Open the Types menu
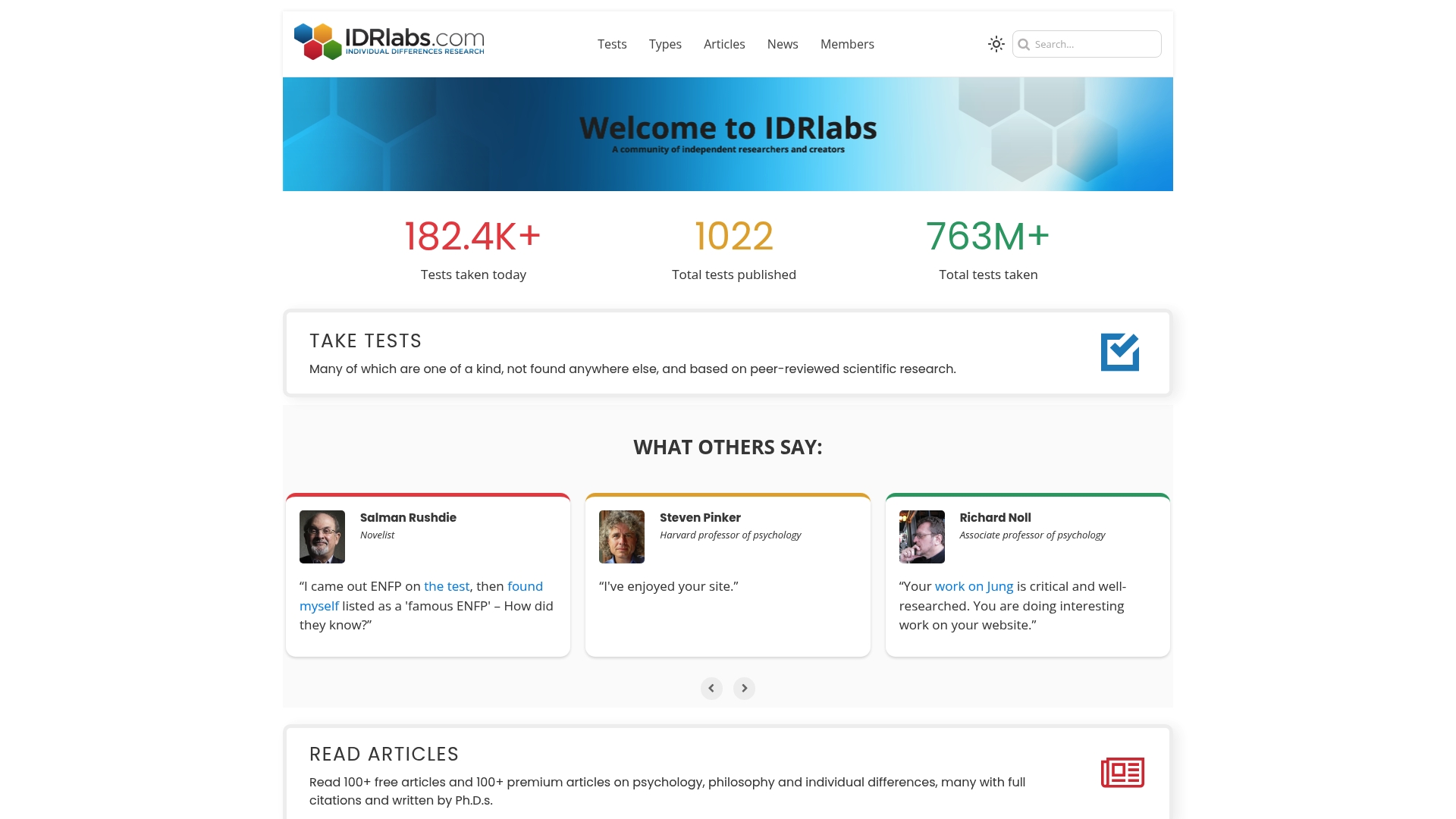The height and width of the screenshot is (819, 1456). pos(665,44)
